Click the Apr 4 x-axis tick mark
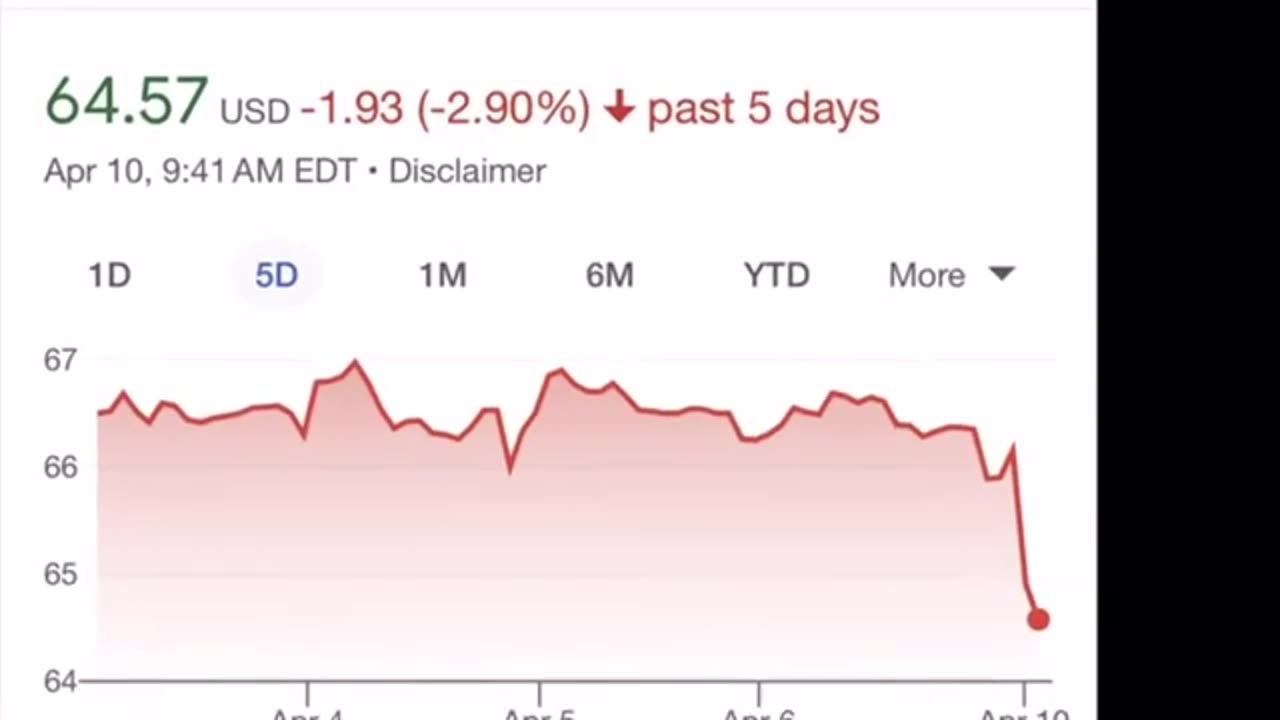 coord(307,692)
